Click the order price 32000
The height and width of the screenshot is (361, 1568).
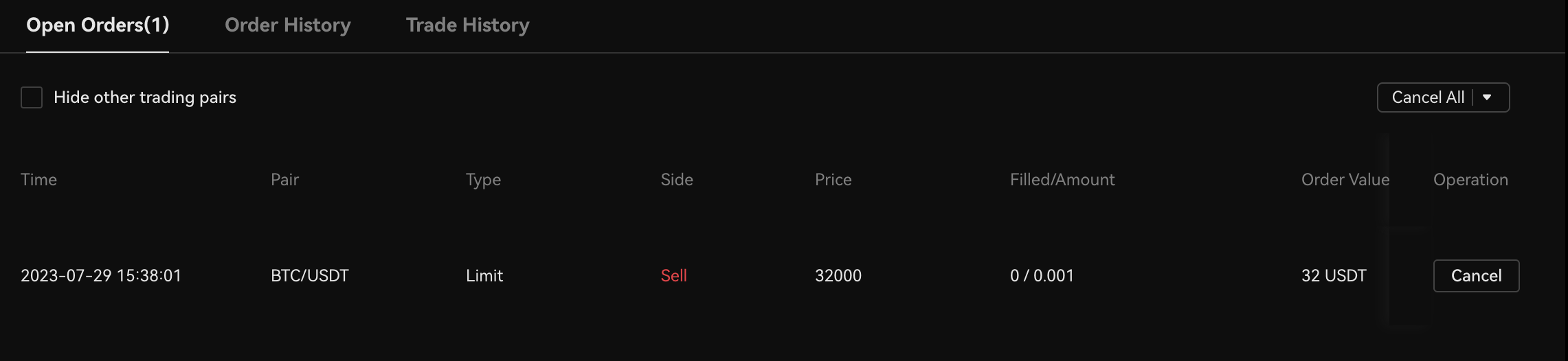(x=838, y=276)
